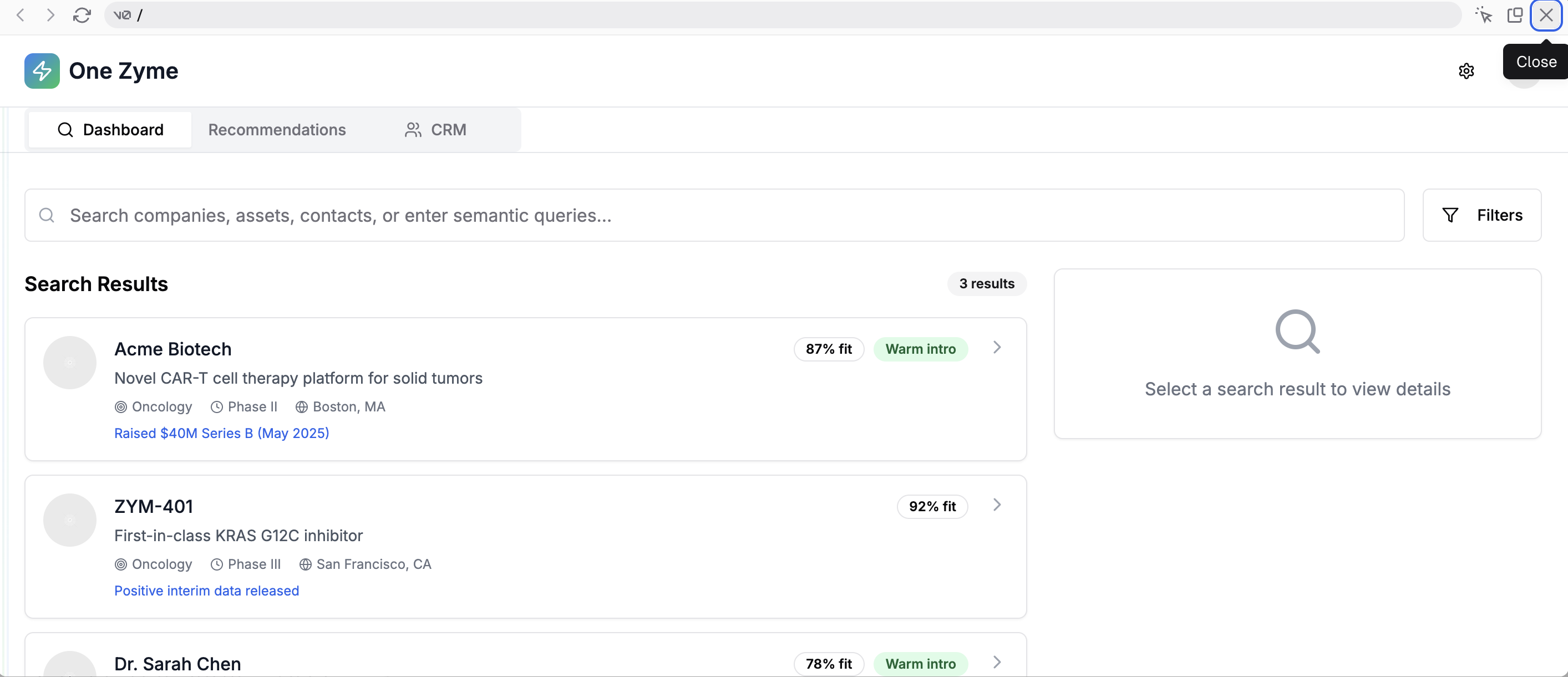Focus the company search input field
This screenshot has width=1568, height=677.
click(714, 215)
